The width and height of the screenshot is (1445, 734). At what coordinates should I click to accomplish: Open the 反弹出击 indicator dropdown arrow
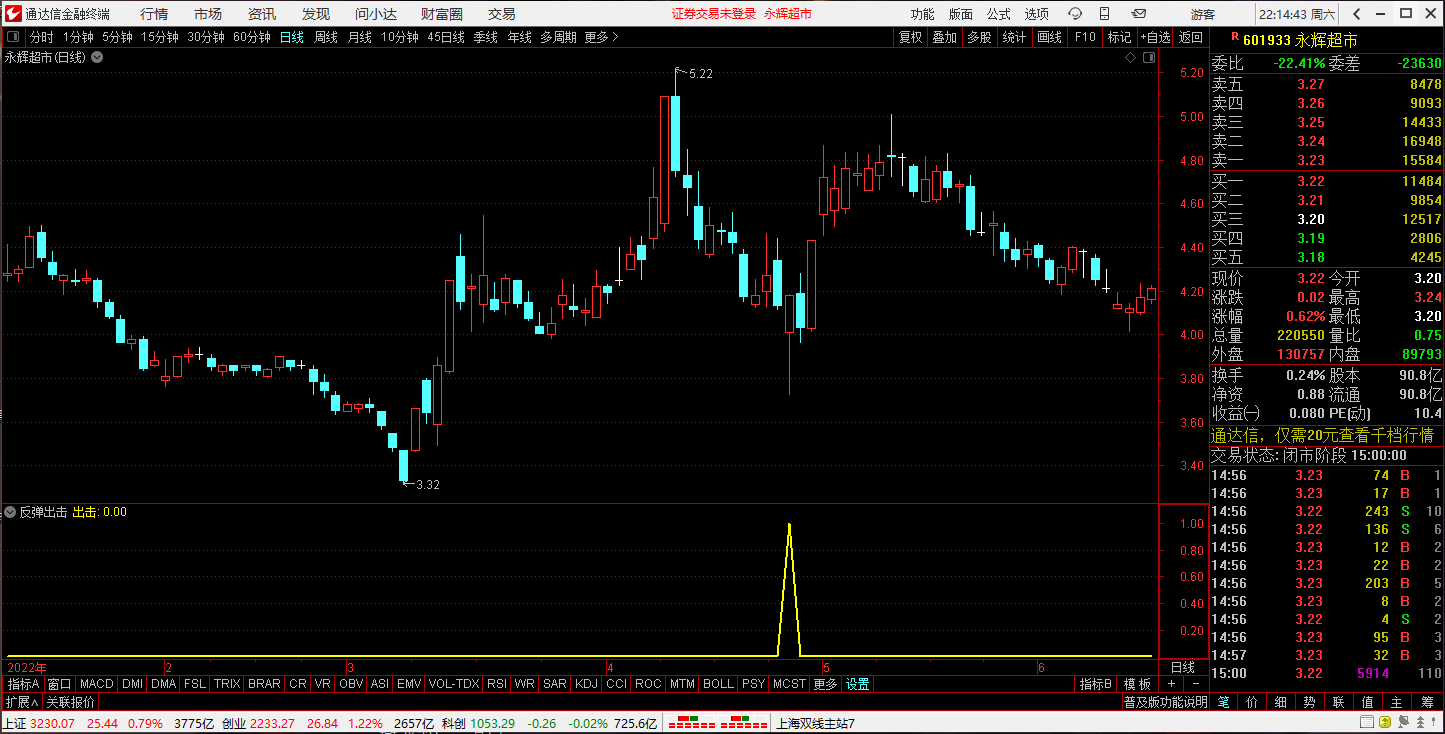[10, 512]
